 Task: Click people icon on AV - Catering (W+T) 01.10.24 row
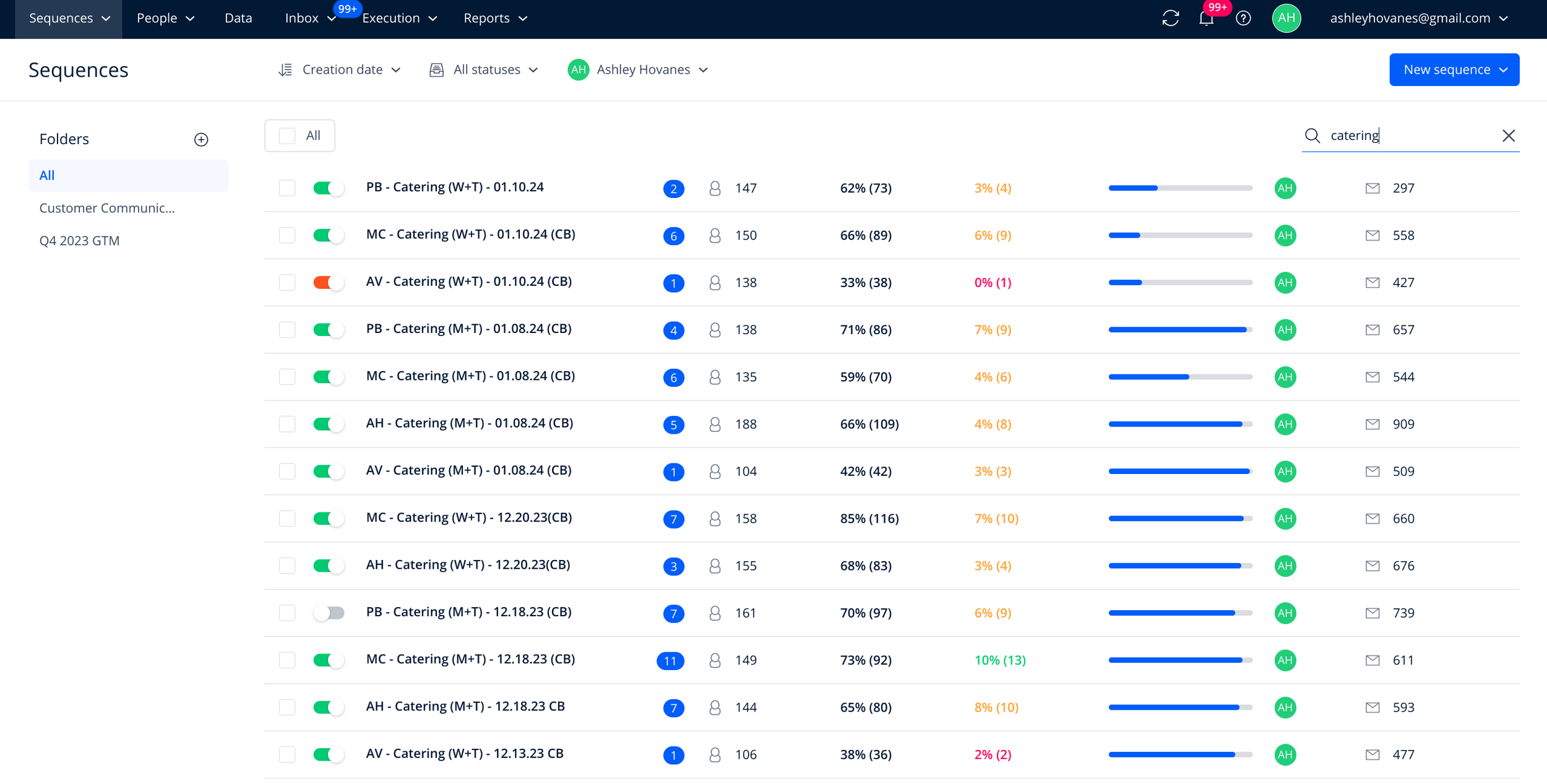point(715,283)
